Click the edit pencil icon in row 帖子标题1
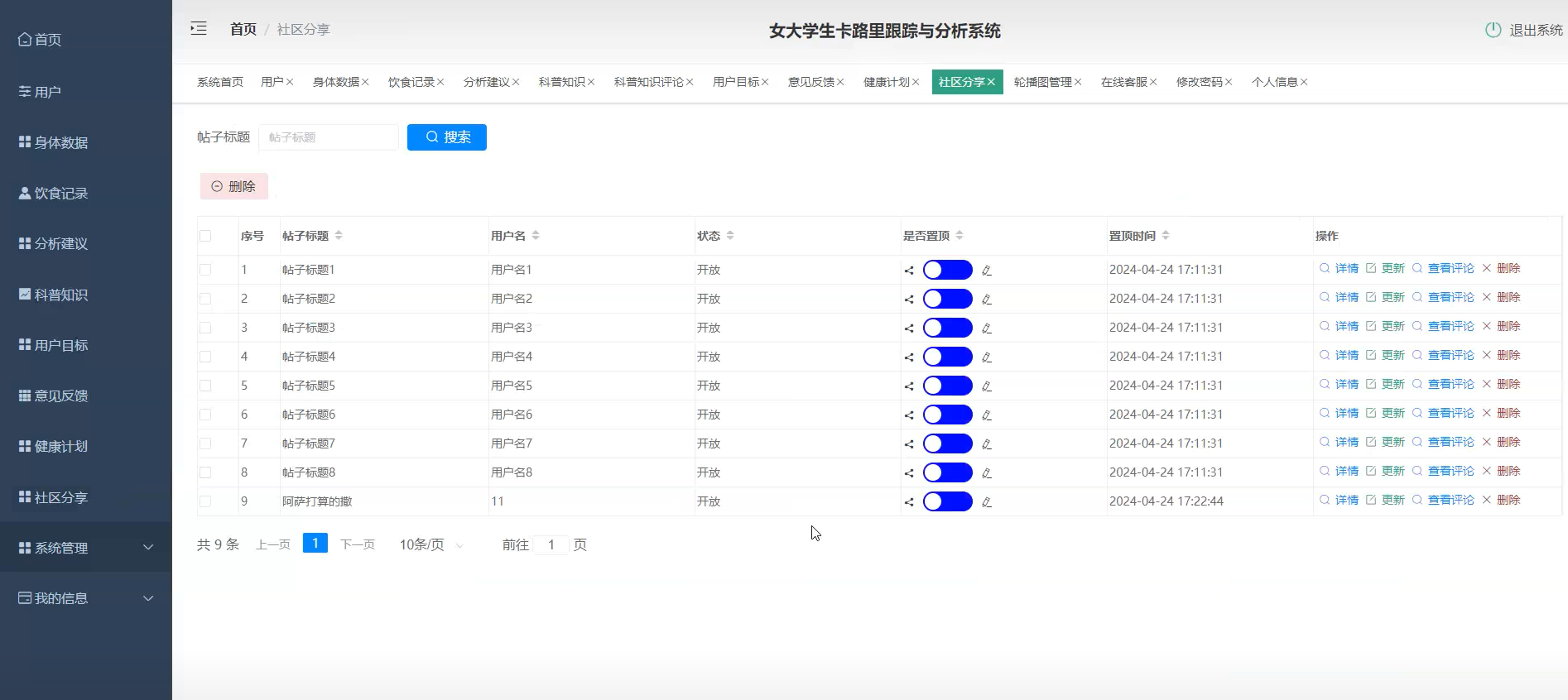Screen dimensions: 1568x700 (987, 271)
